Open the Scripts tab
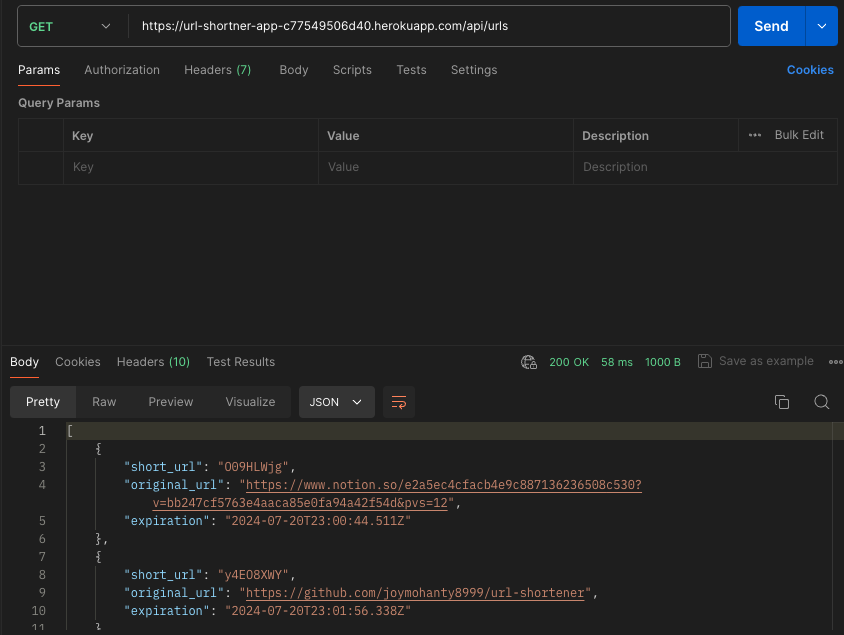The image size is (844, 635). (x=352, y=70)
